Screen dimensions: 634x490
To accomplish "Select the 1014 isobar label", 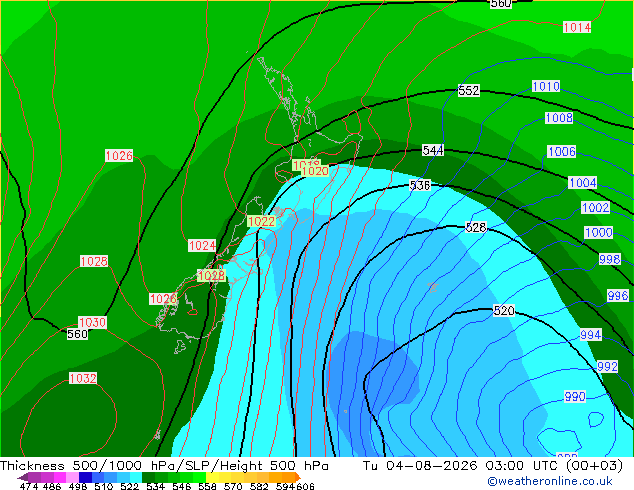I will pos(577,27).
